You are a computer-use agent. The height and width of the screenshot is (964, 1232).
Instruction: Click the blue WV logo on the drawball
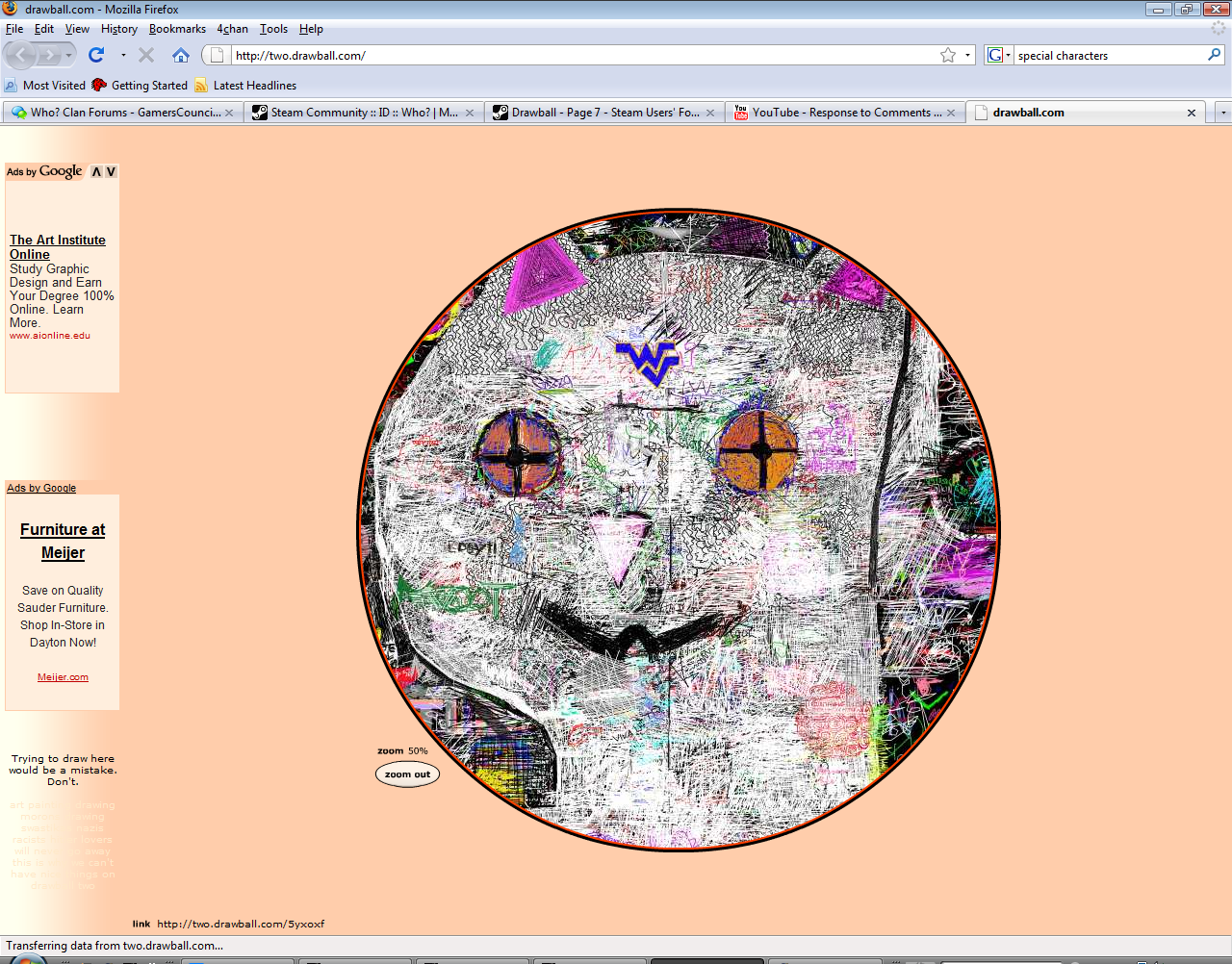(648, 362)
